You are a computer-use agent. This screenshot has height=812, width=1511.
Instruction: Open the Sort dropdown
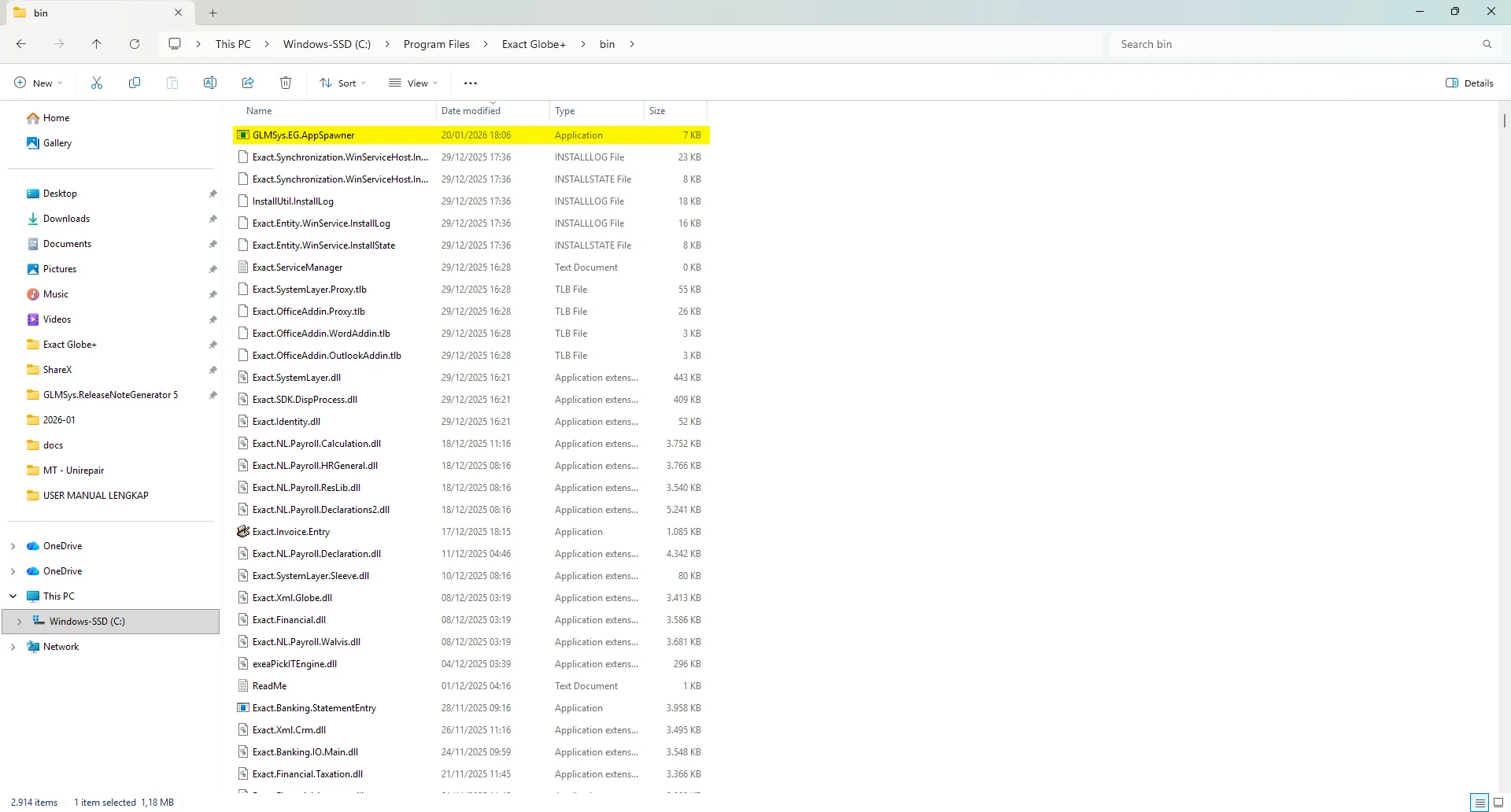pos(343,83)
